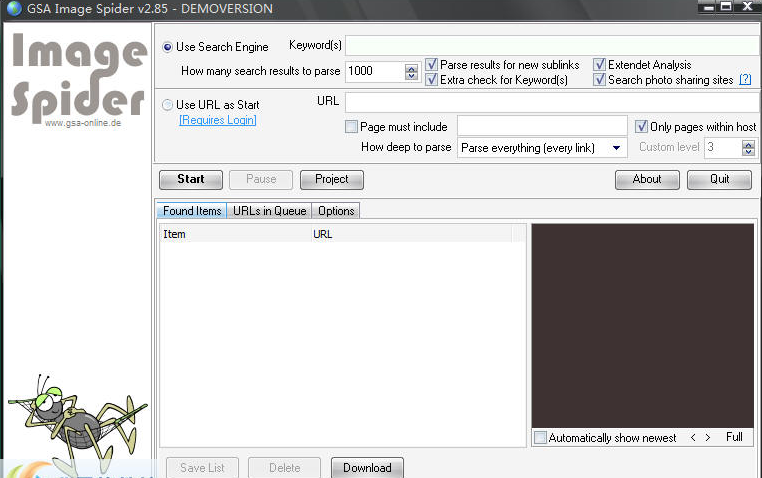Decrease Custom level value
762x478 pixels.
[748, 152]
